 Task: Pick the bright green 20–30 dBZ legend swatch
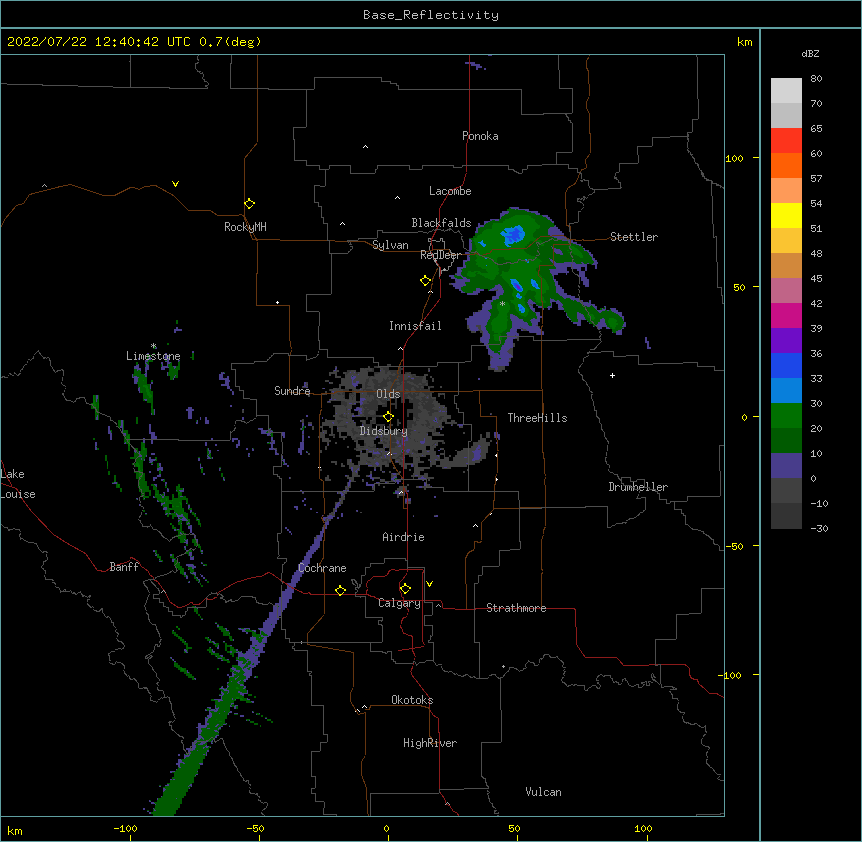[786, 416]
